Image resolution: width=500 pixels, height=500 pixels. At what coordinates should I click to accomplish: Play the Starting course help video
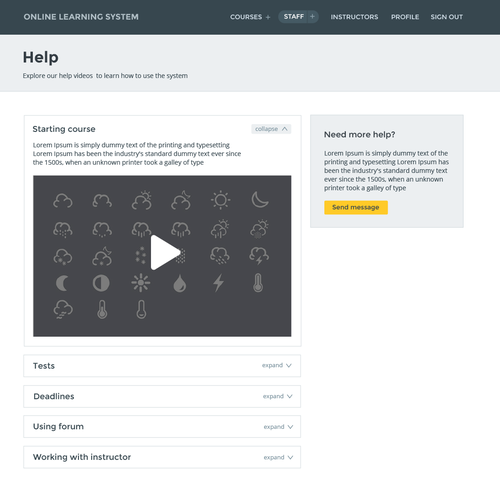pos(165,252)
